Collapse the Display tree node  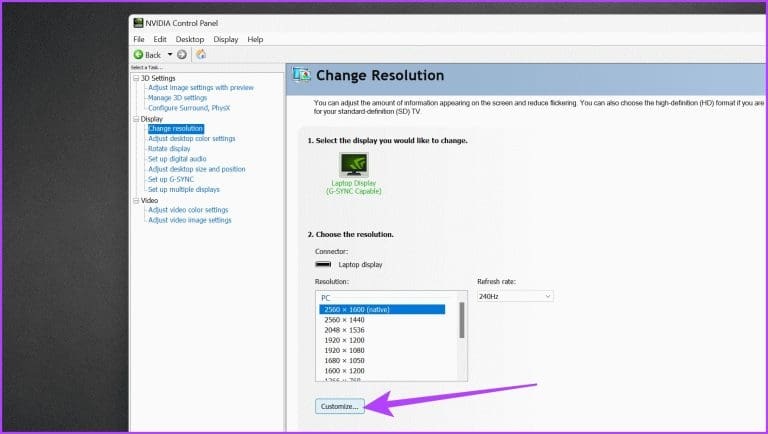136,119
